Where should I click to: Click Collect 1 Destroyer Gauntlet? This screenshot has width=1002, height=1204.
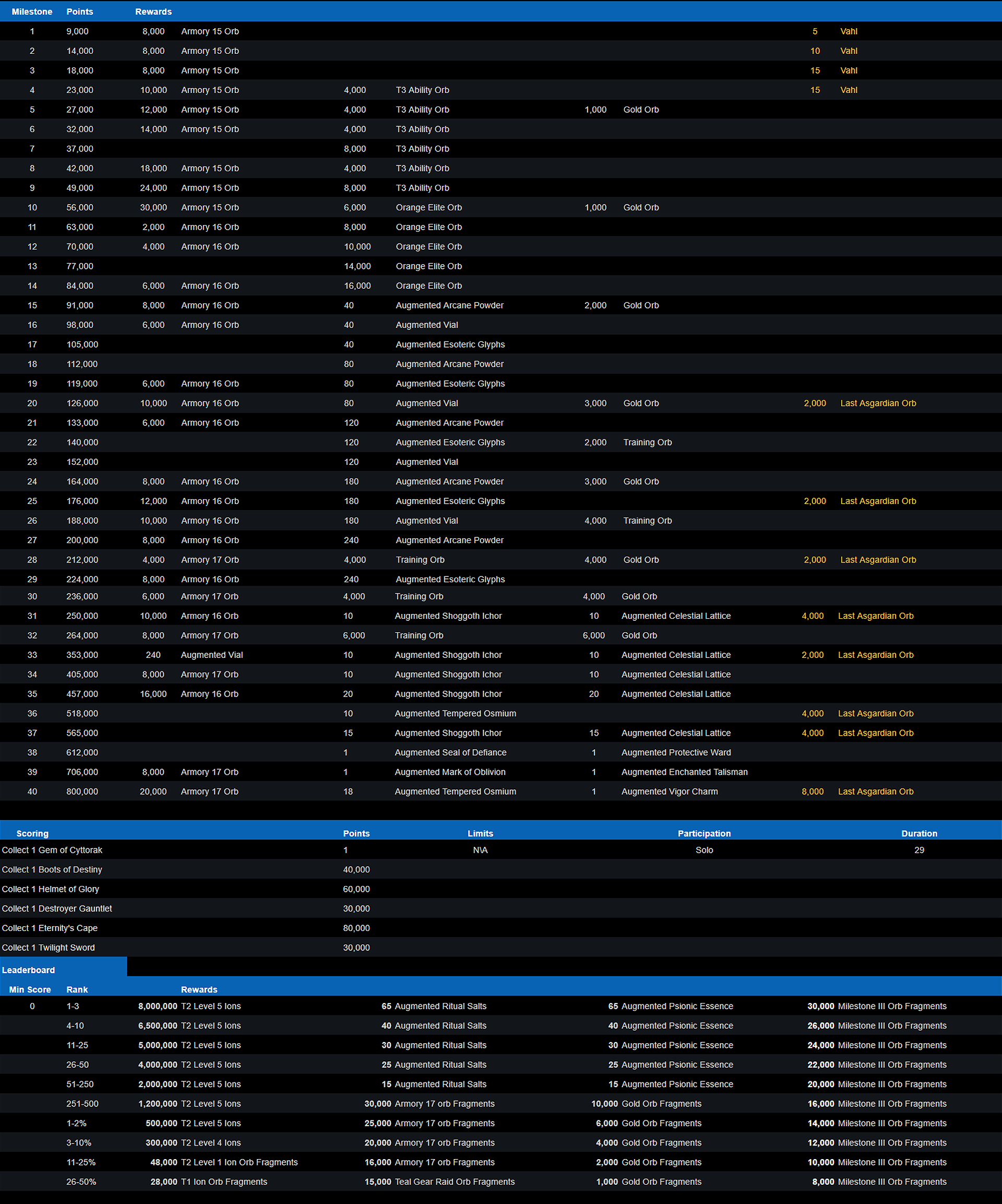(x=57, y=908)
